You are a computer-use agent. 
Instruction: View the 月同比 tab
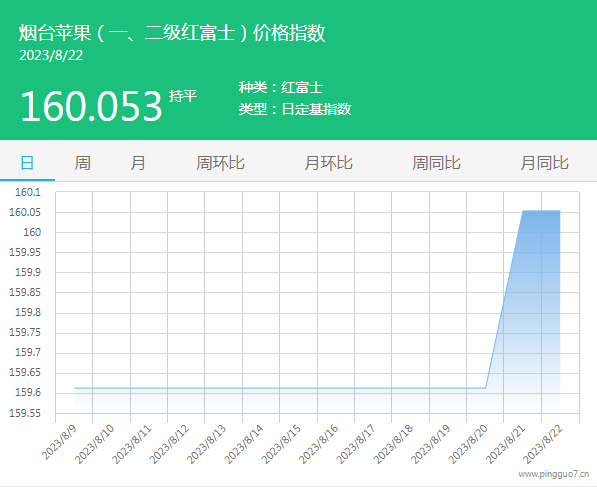click(544, 163)
